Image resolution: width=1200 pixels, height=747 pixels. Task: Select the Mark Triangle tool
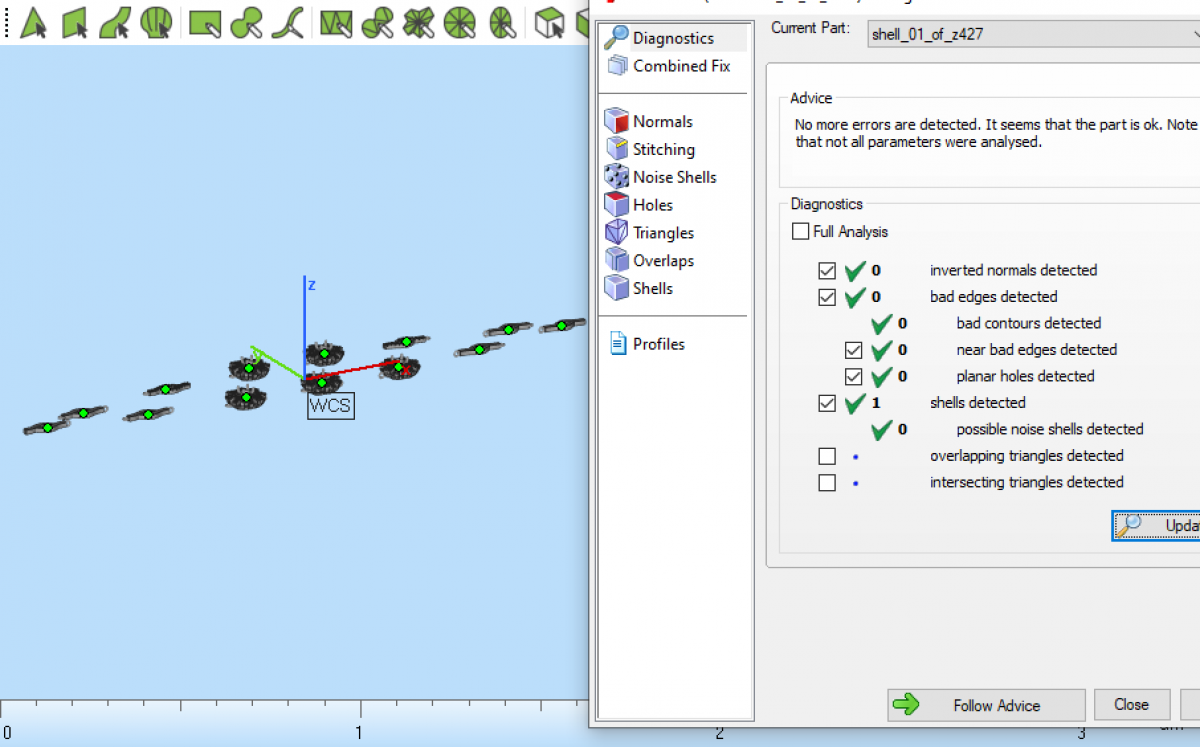(x=34, y=22)
